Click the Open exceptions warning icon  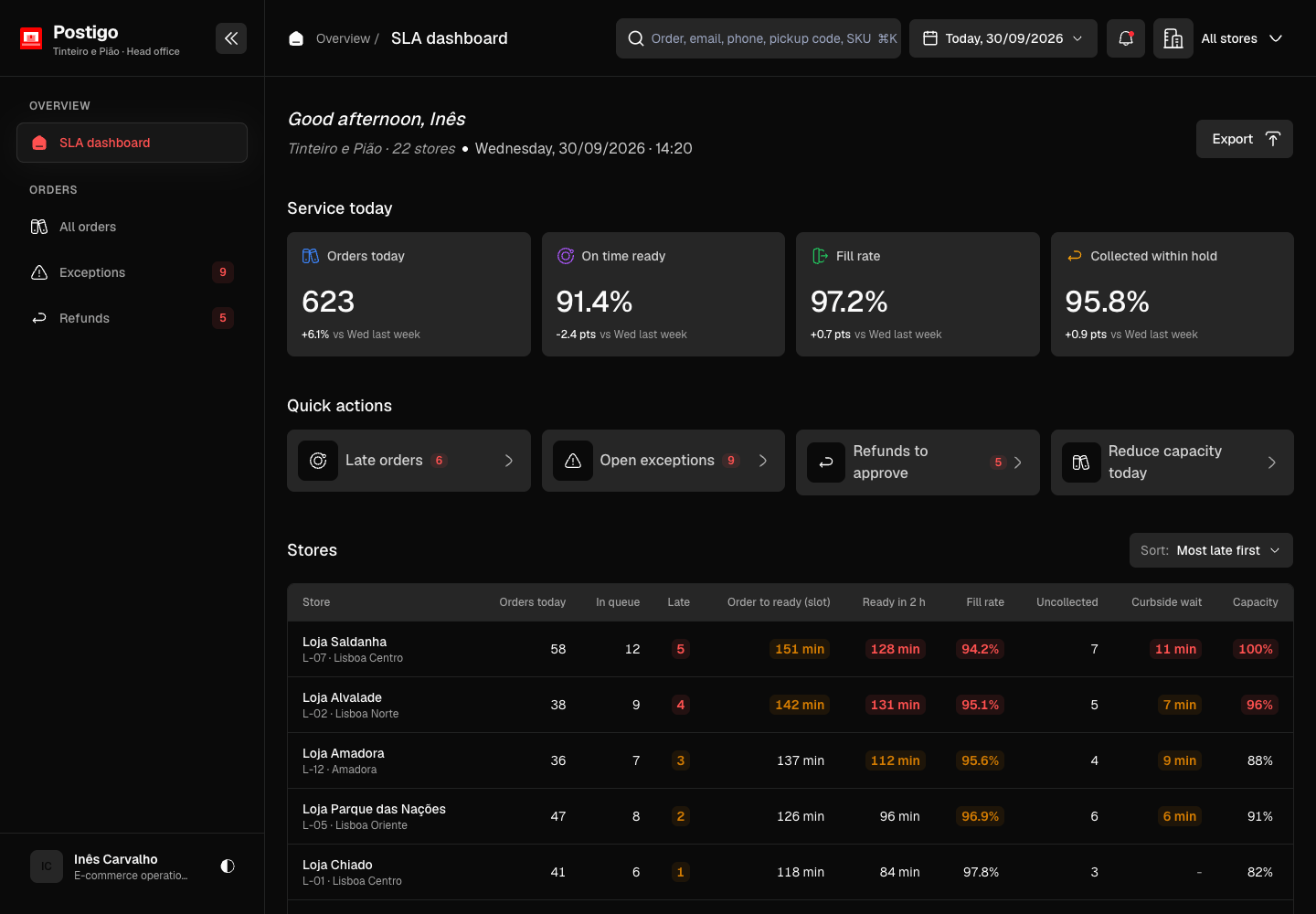tap(573, 461)
